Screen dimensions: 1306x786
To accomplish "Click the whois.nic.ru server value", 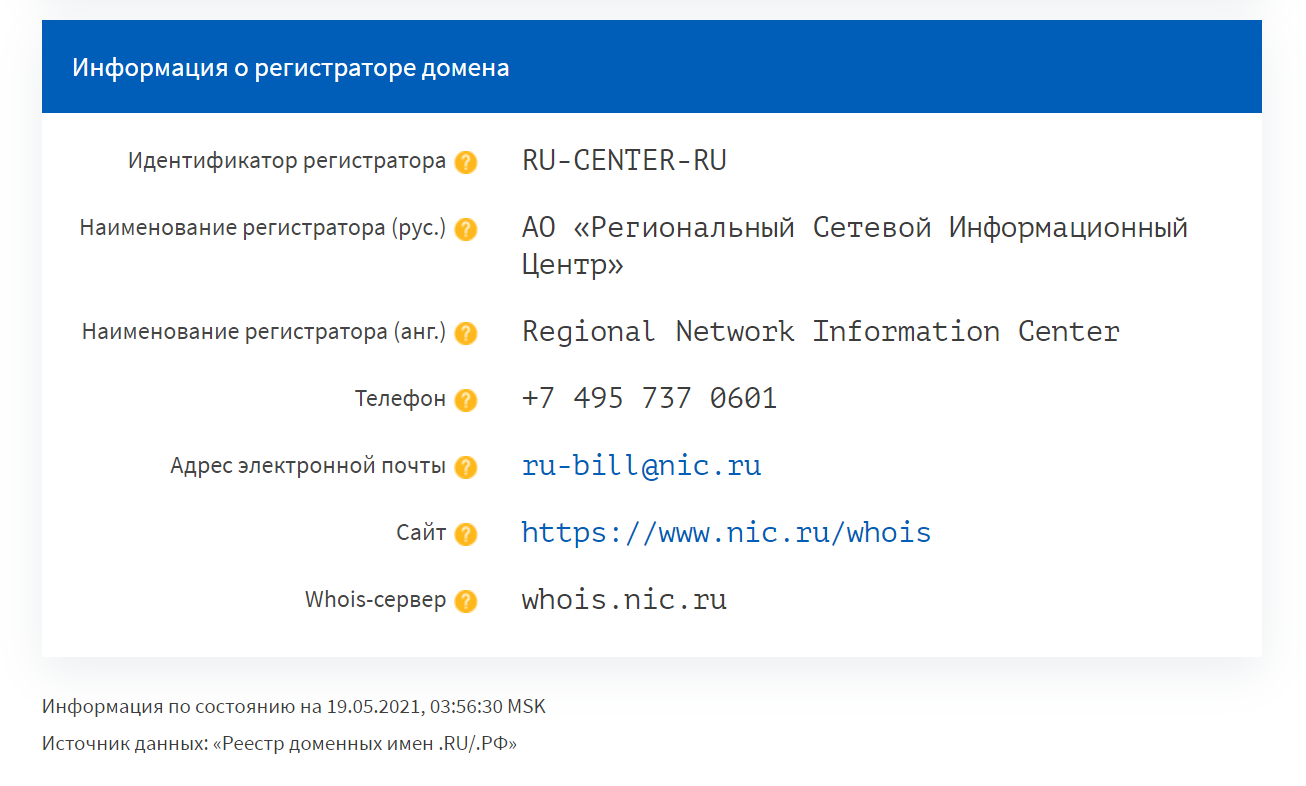I will pyautogui.click(x=625, y=599).
